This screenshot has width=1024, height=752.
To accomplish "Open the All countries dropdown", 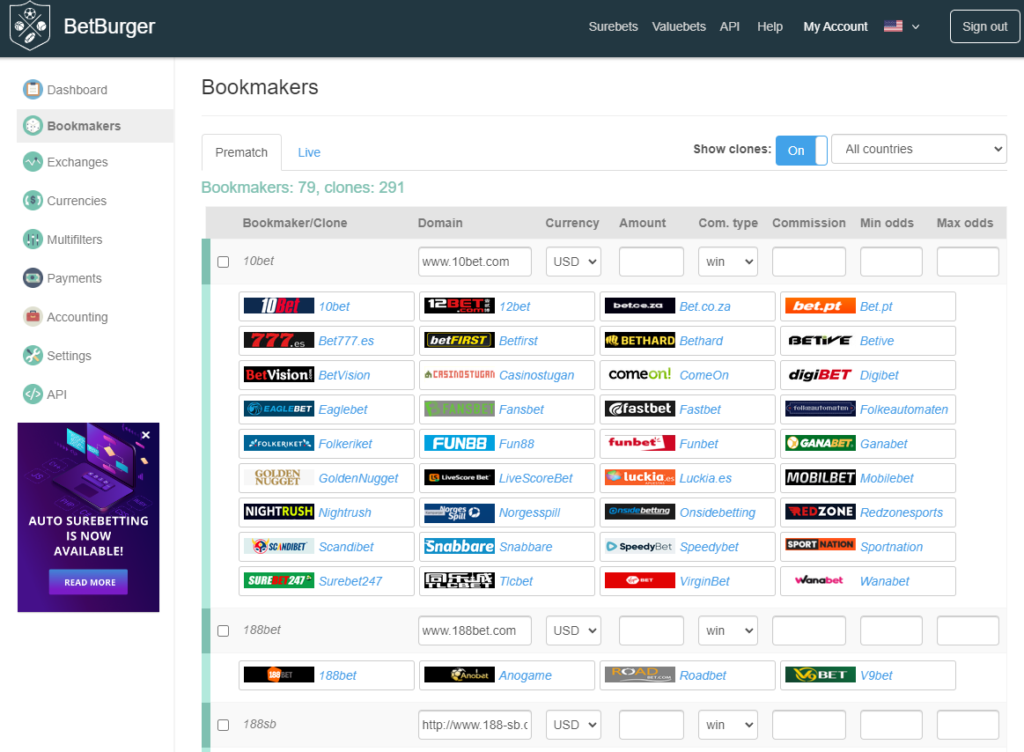I will (919, 149).
